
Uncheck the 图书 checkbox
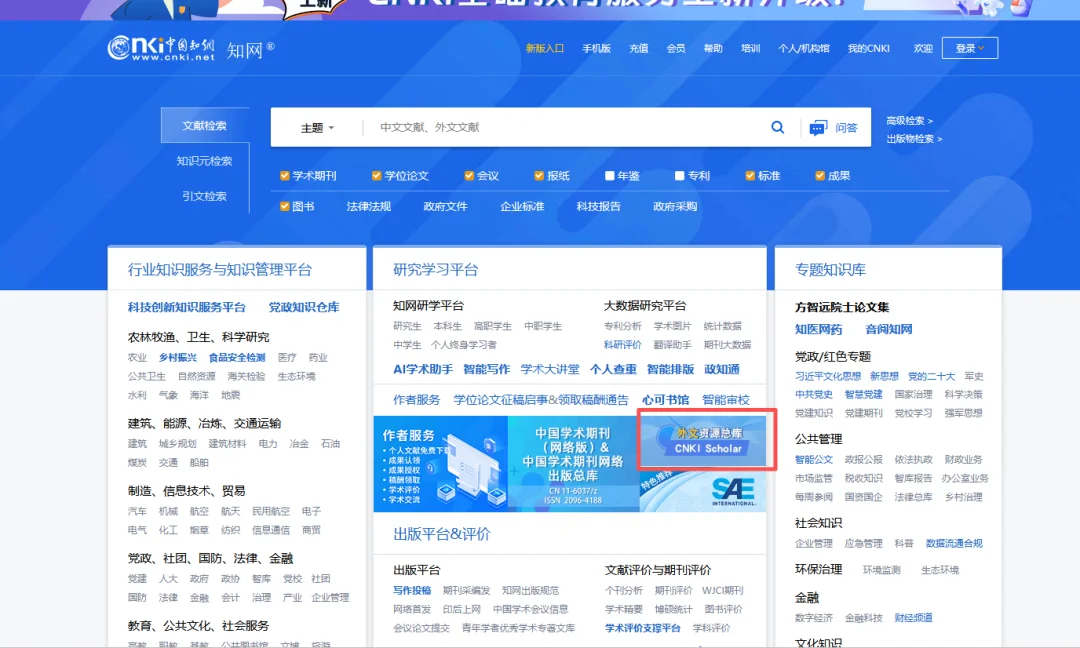[284, 206]
